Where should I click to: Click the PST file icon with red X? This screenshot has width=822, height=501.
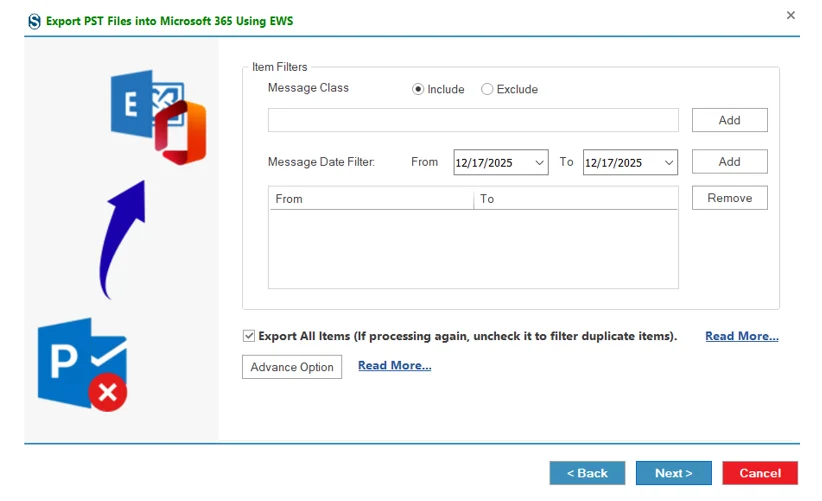click(x=82, y=364)
